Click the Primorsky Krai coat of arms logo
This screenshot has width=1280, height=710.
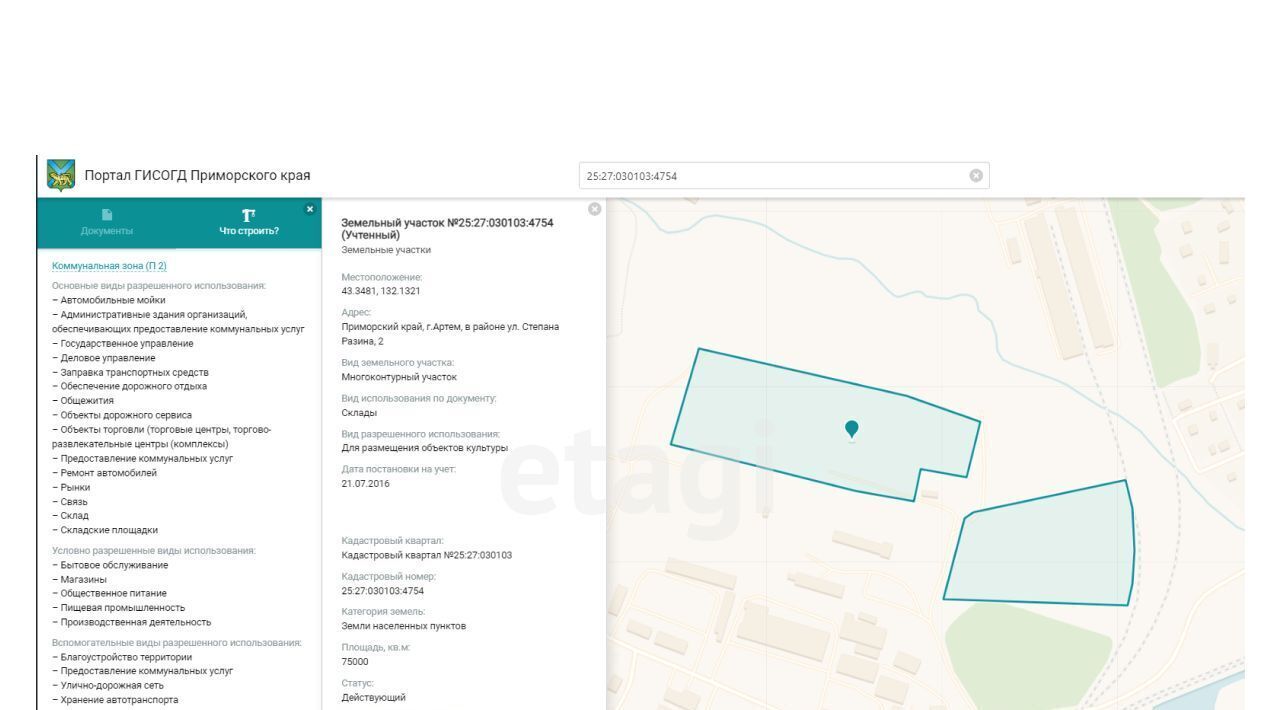click(x=62, y=176)
